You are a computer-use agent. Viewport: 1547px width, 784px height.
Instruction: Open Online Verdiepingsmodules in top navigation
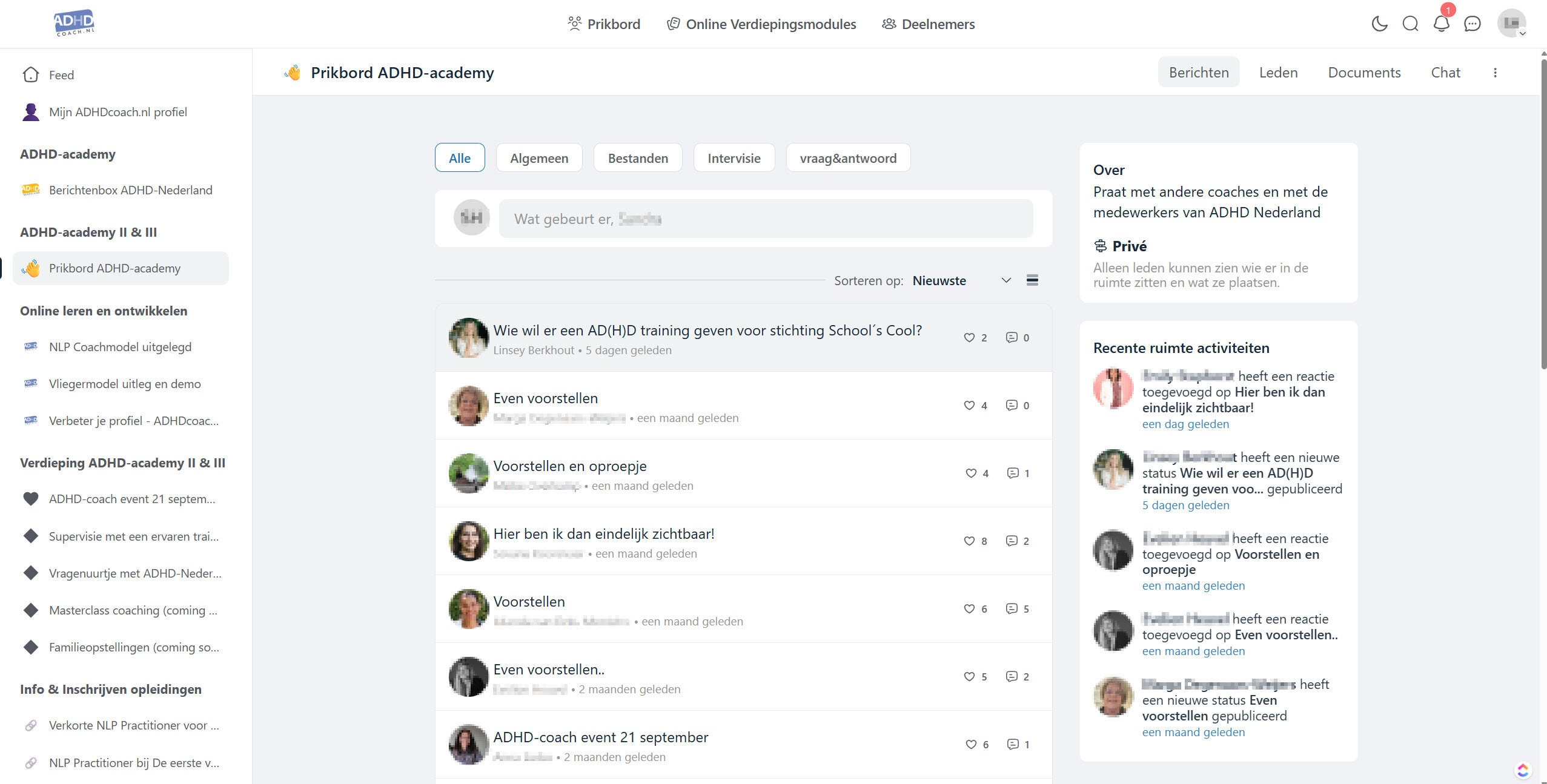click(761, 24)
